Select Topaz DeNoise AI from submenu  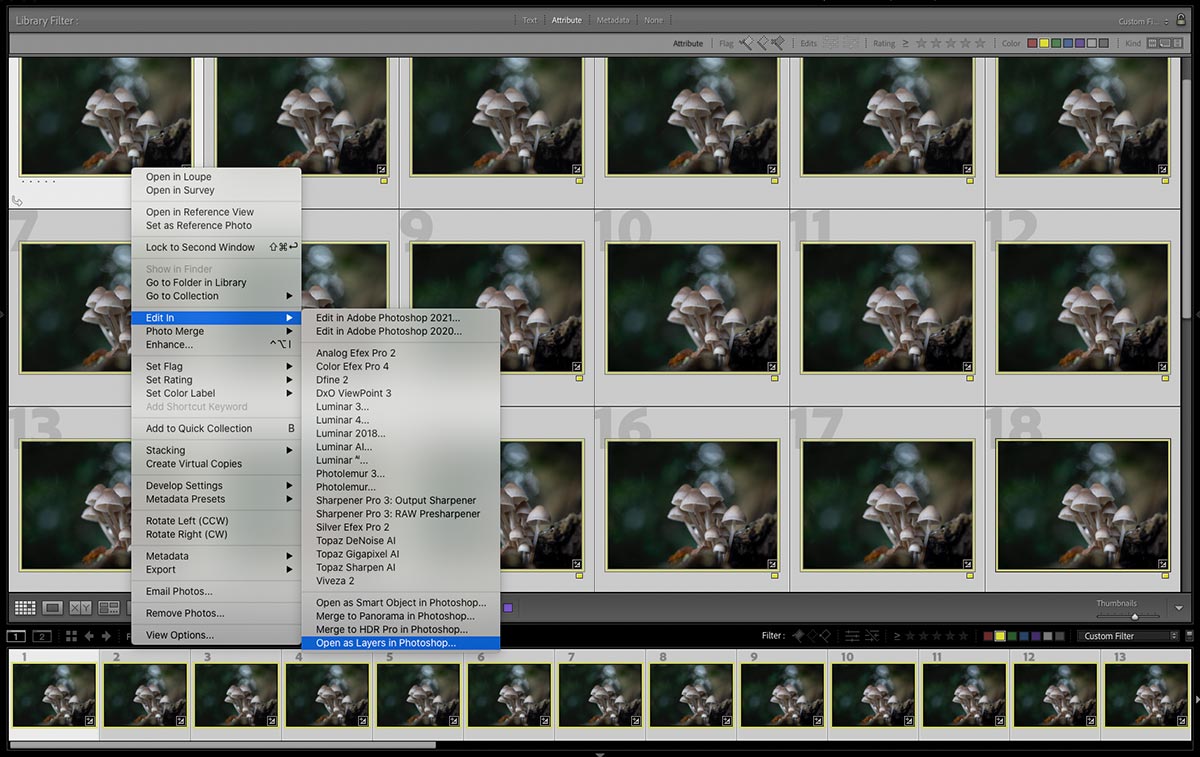point(356,541)
